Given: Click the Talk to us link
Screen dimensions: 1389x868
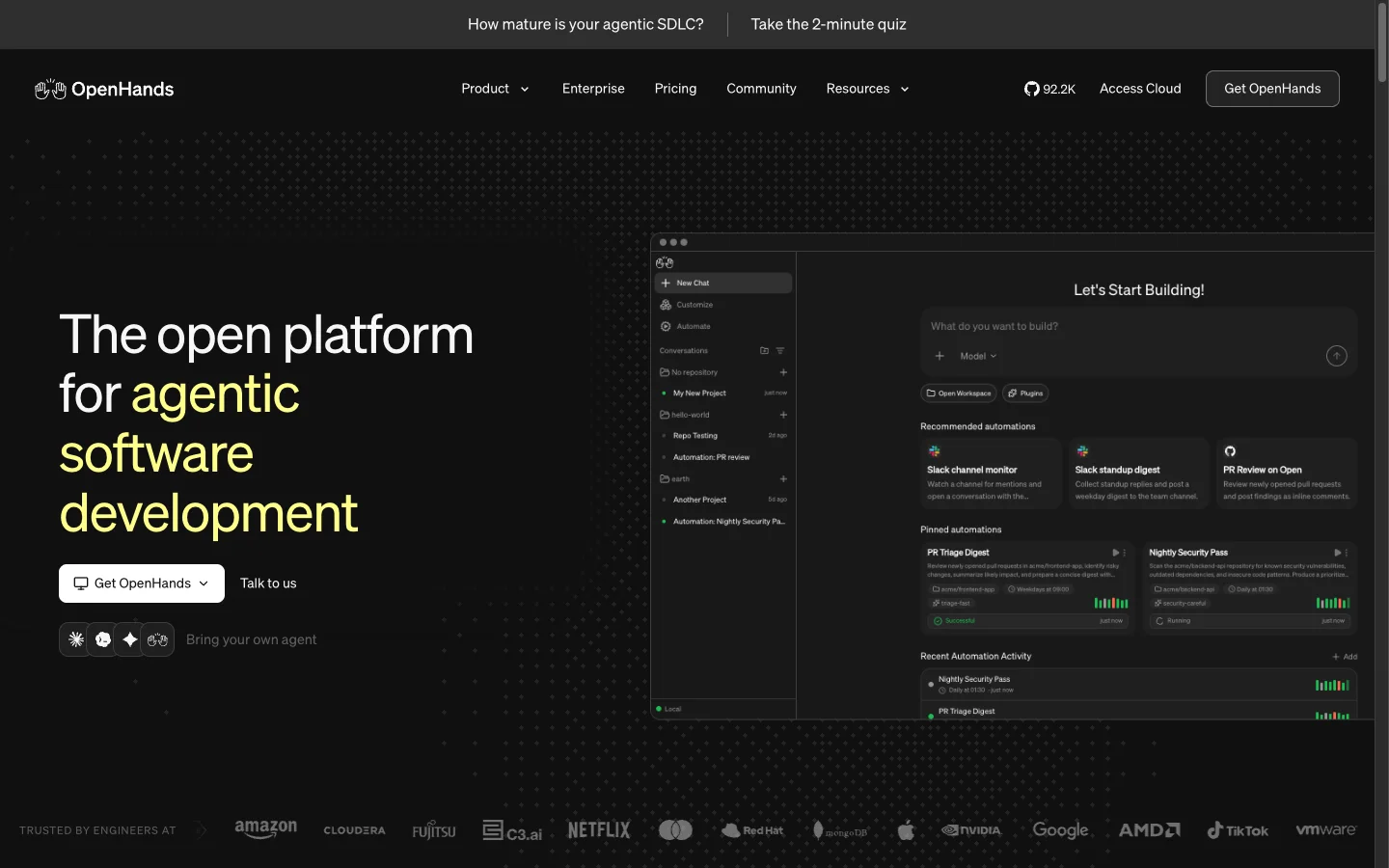Looking at the screenshot, I should pos(268,583).
